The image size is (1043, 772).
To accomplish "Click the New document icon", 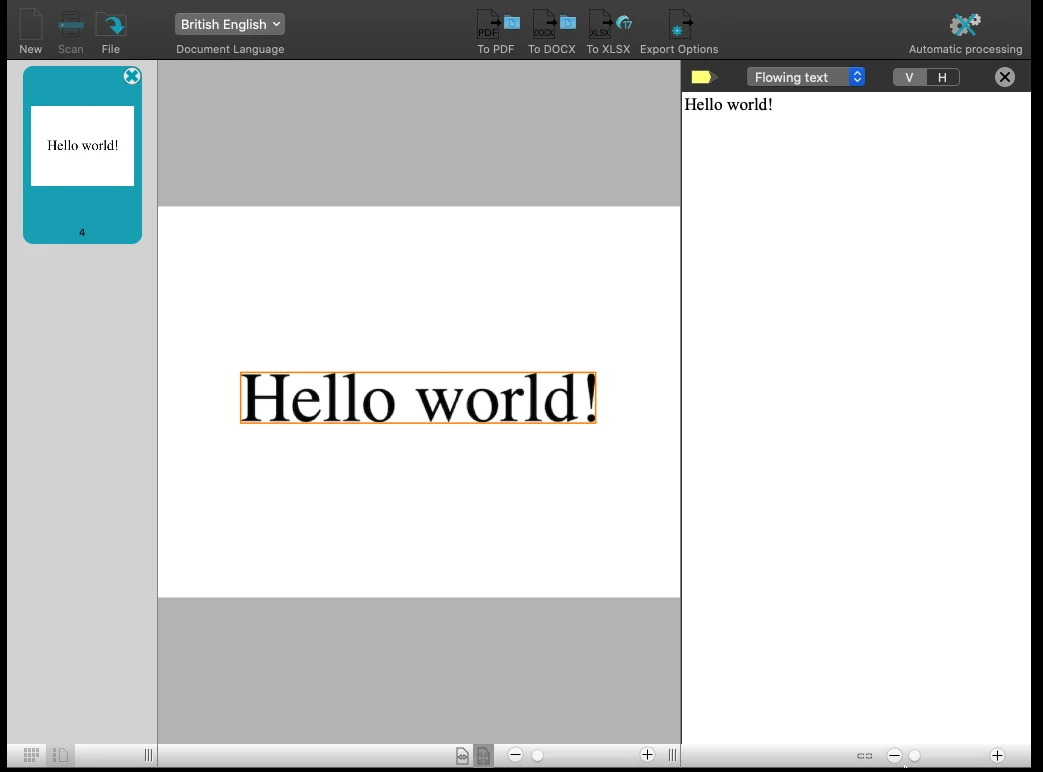I will (x=31, y=25).
